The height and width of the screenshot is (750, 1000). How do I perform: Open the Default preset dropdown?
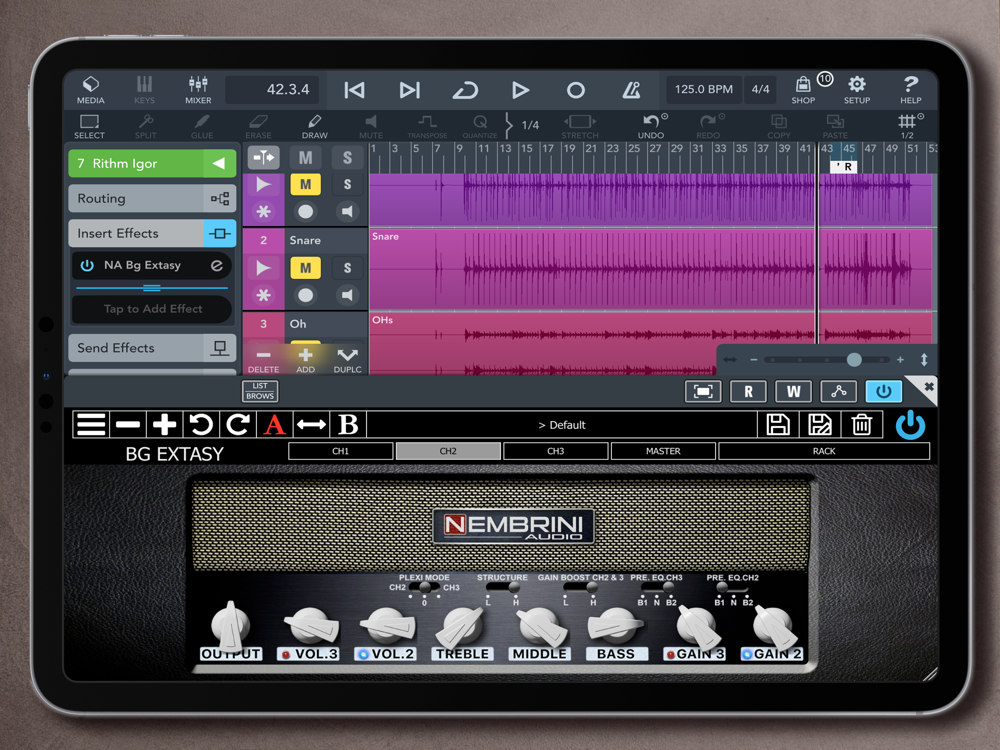tap(562, 425)
